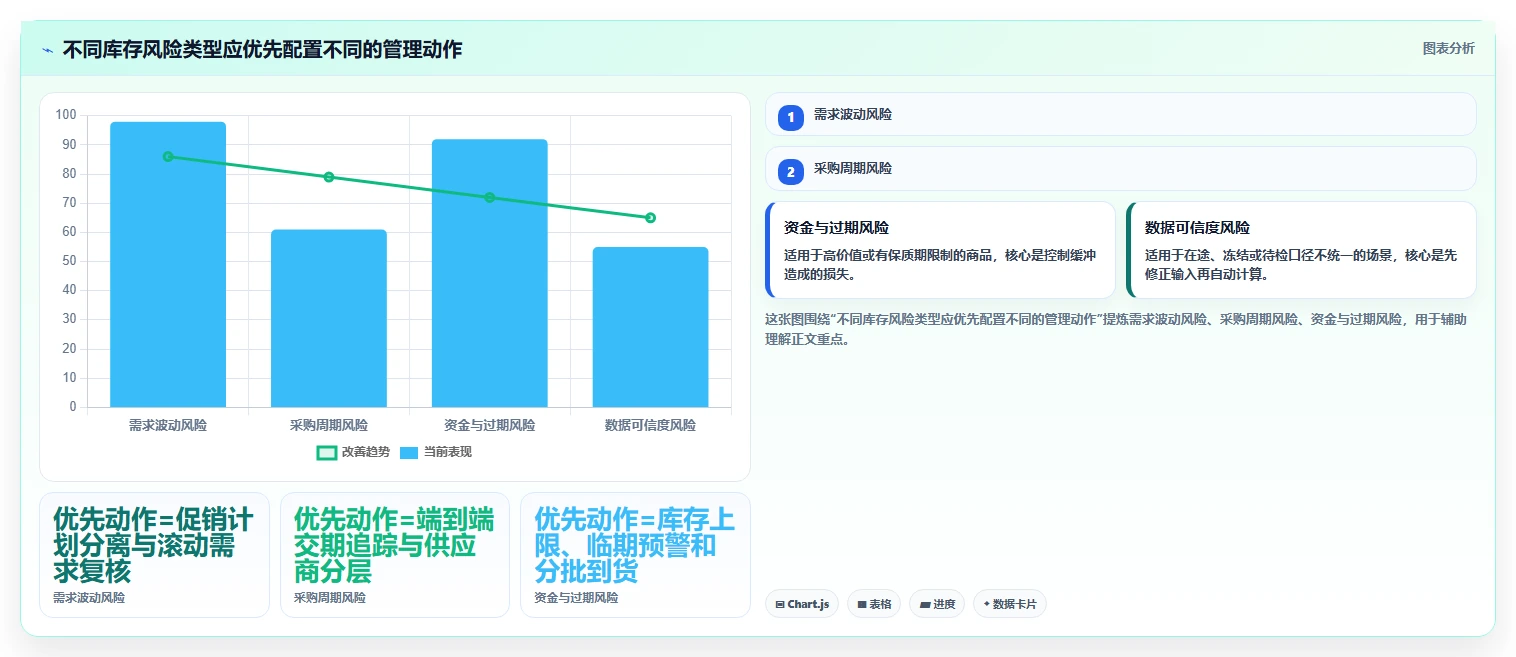Click the 当前表现 legend text
The height and width of the screenshot is (657, 1516).
click(447, 452)
